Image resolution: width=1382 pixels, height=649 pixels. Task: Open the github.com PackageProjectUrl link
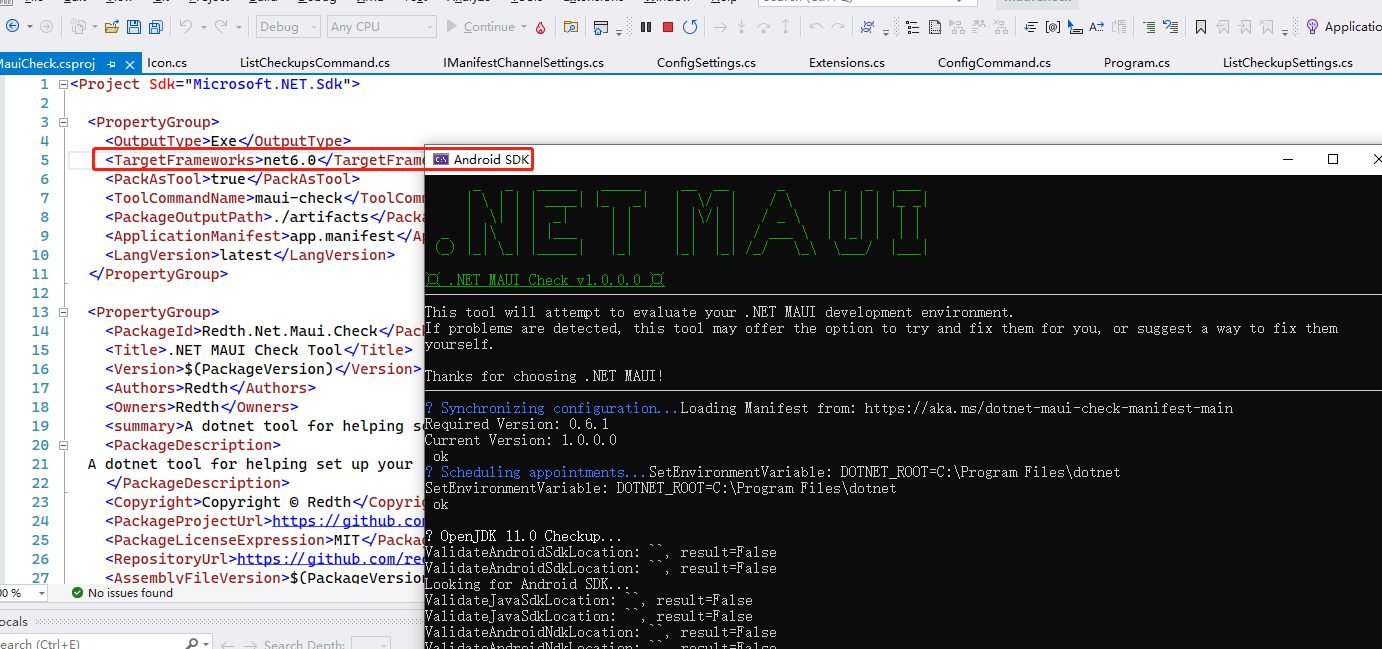point(348,521)
